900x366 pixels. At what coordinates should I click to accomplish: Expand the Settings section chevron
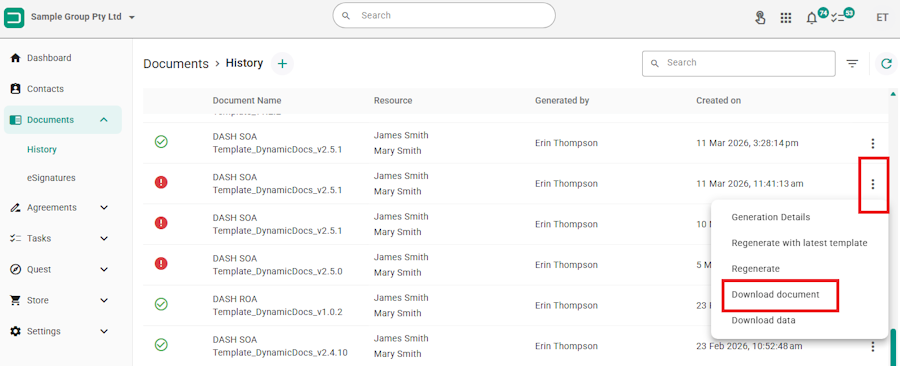click(104, 331)
